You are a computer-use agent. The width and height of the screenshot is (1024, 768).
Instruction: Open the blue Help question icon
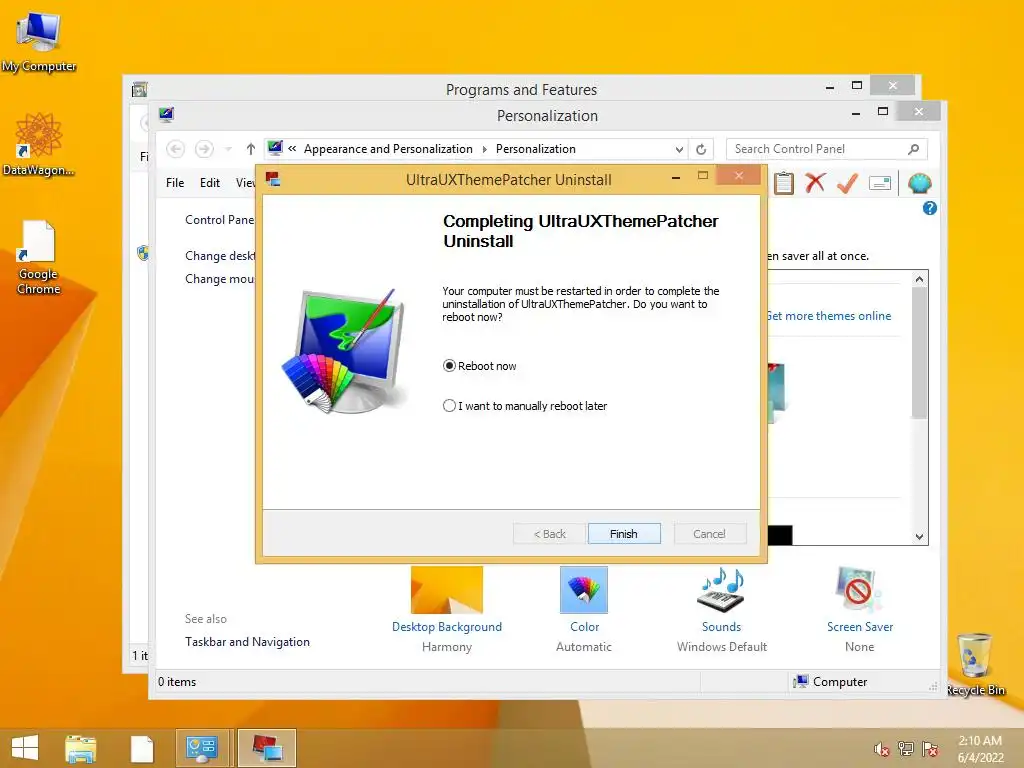(x=930, y=208)
